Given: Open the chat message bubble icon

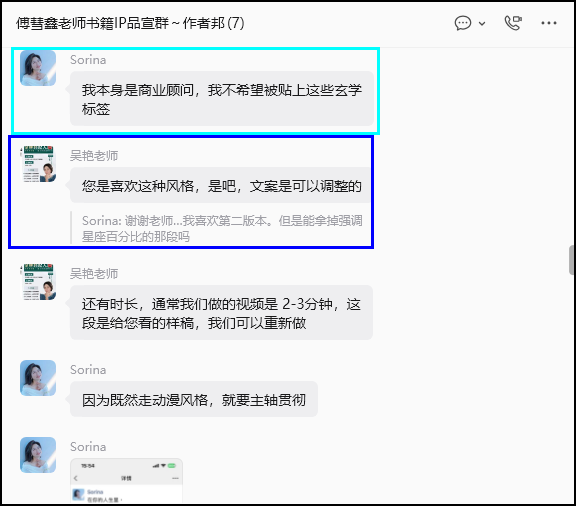Looking at the screenshot, I should point(462,23).
